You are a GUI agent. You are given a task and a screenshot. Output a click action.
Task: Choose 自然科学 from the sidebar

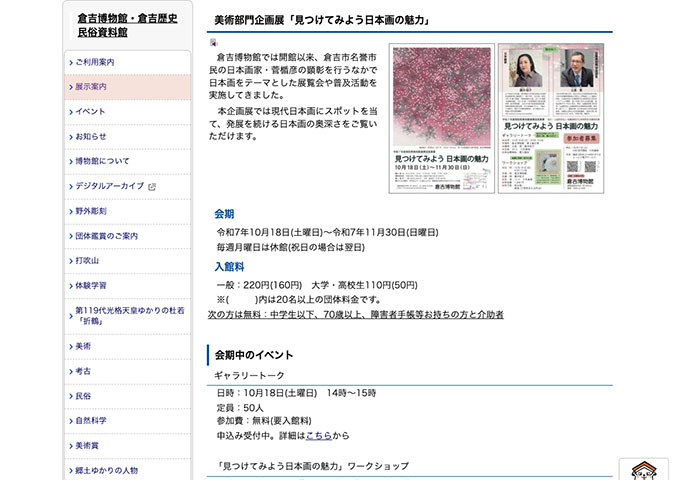[89, 421]
